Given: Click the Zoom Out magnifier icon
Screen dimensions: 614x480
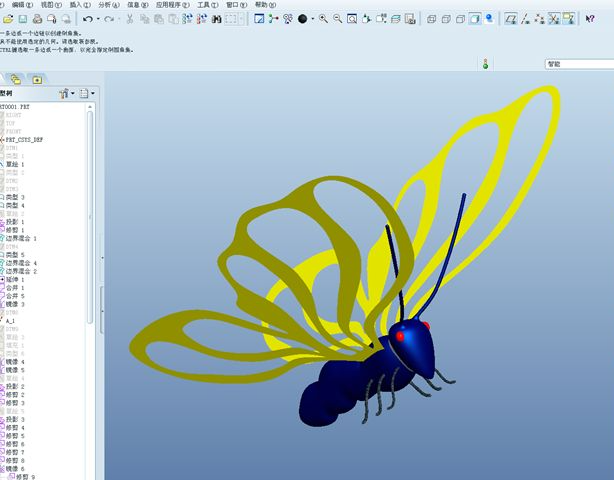Looking at the screenshot, I should tap(337, 19).
